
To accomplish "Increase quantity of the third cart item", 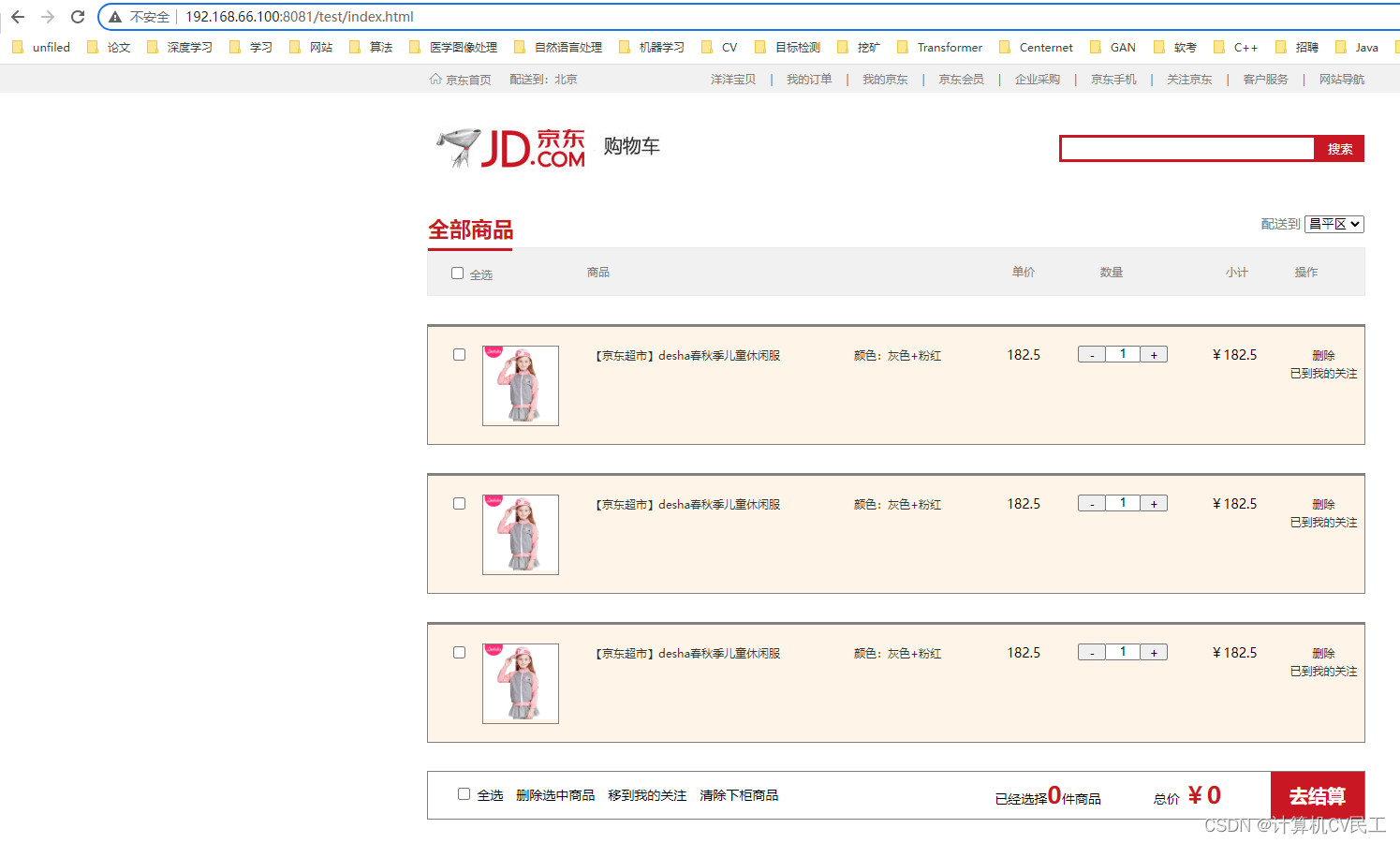I will pyautogui.click(x=1154, y=653).
